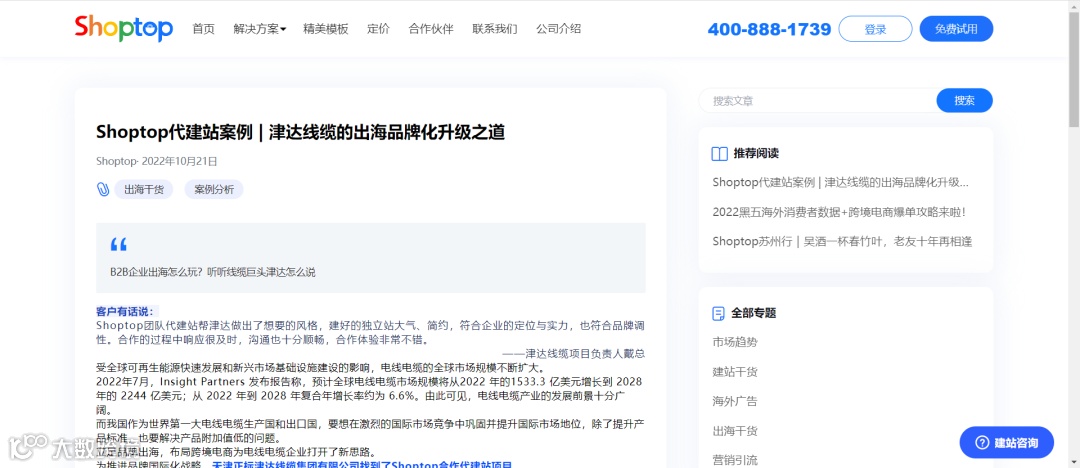Click the Shoptop logo
Image resolution: width=1080 pixels, height=468 pixels.
click(124, 28)
